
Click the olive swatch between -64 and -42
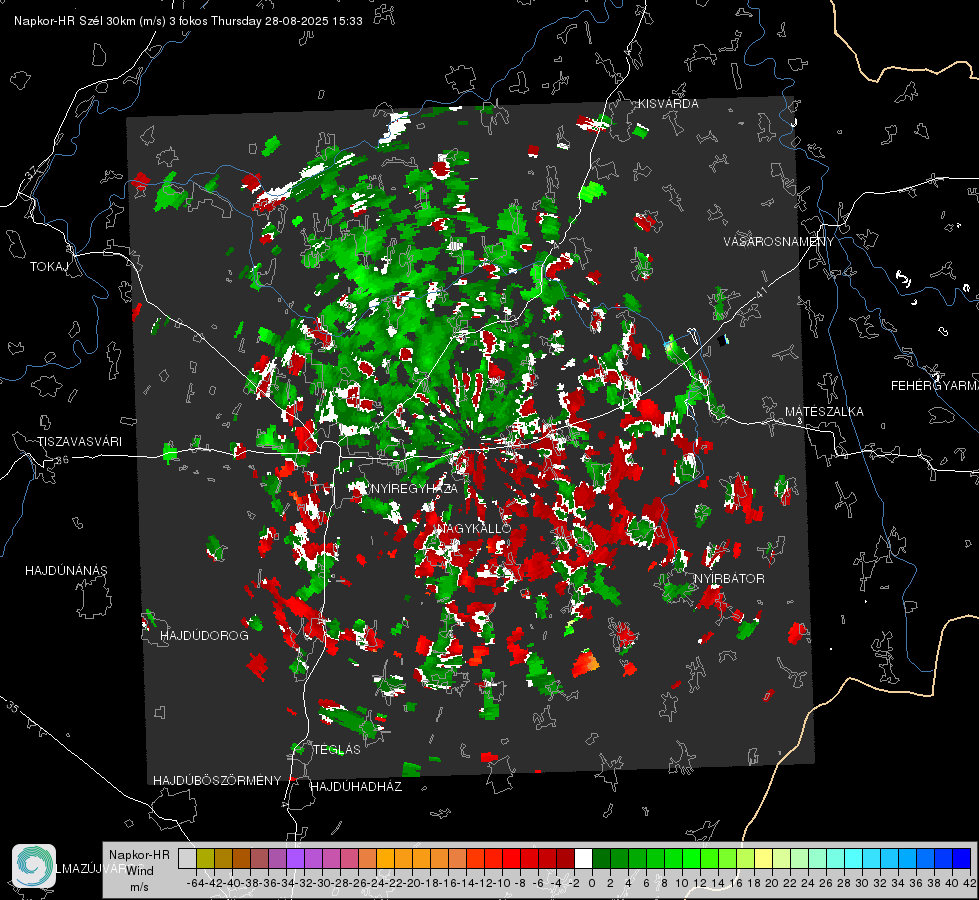[x=205, y=859]
